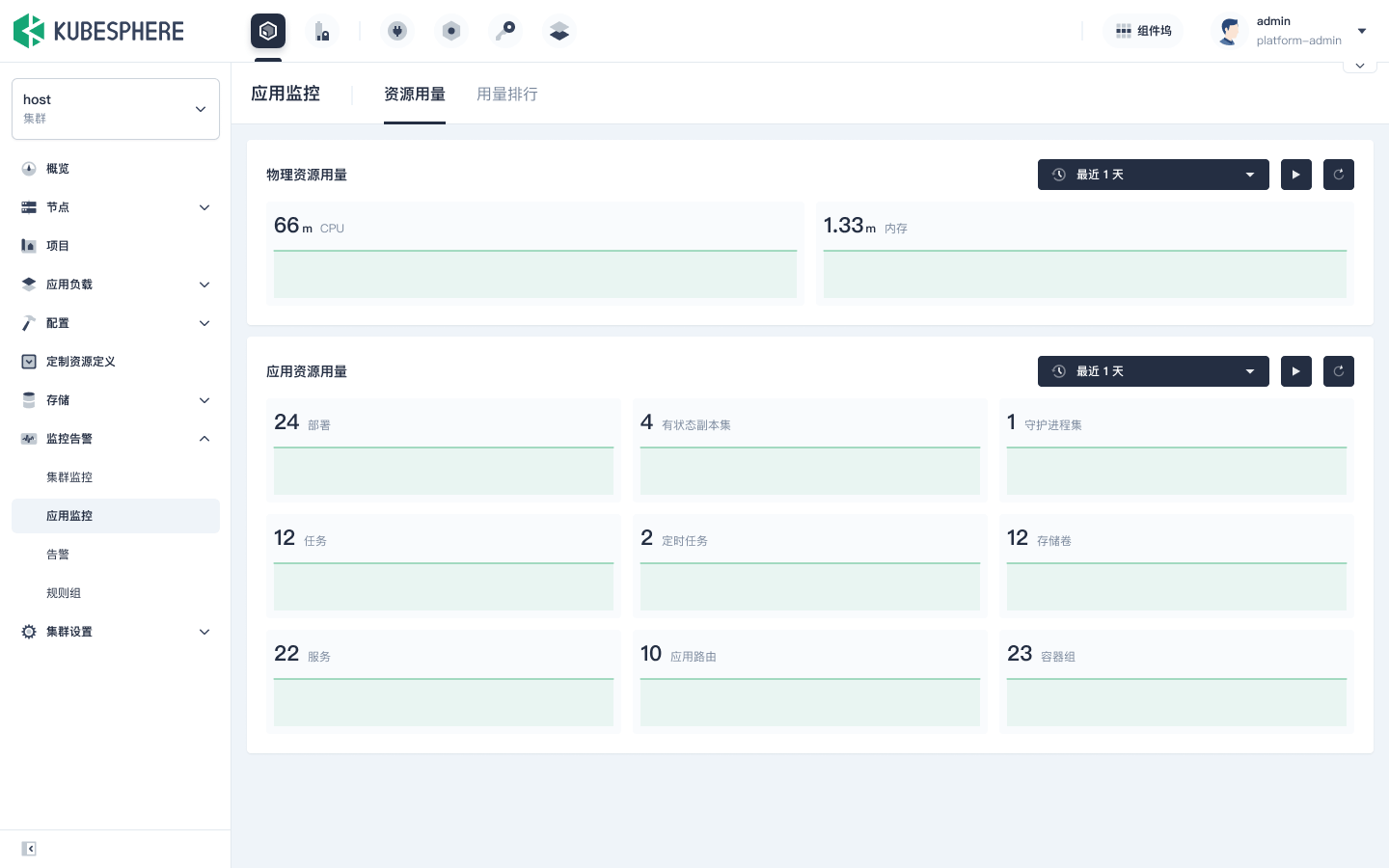Open 集群监控 in the sidebar
Viewport: 1389px width, 868px height.
[x=69, y=477]
